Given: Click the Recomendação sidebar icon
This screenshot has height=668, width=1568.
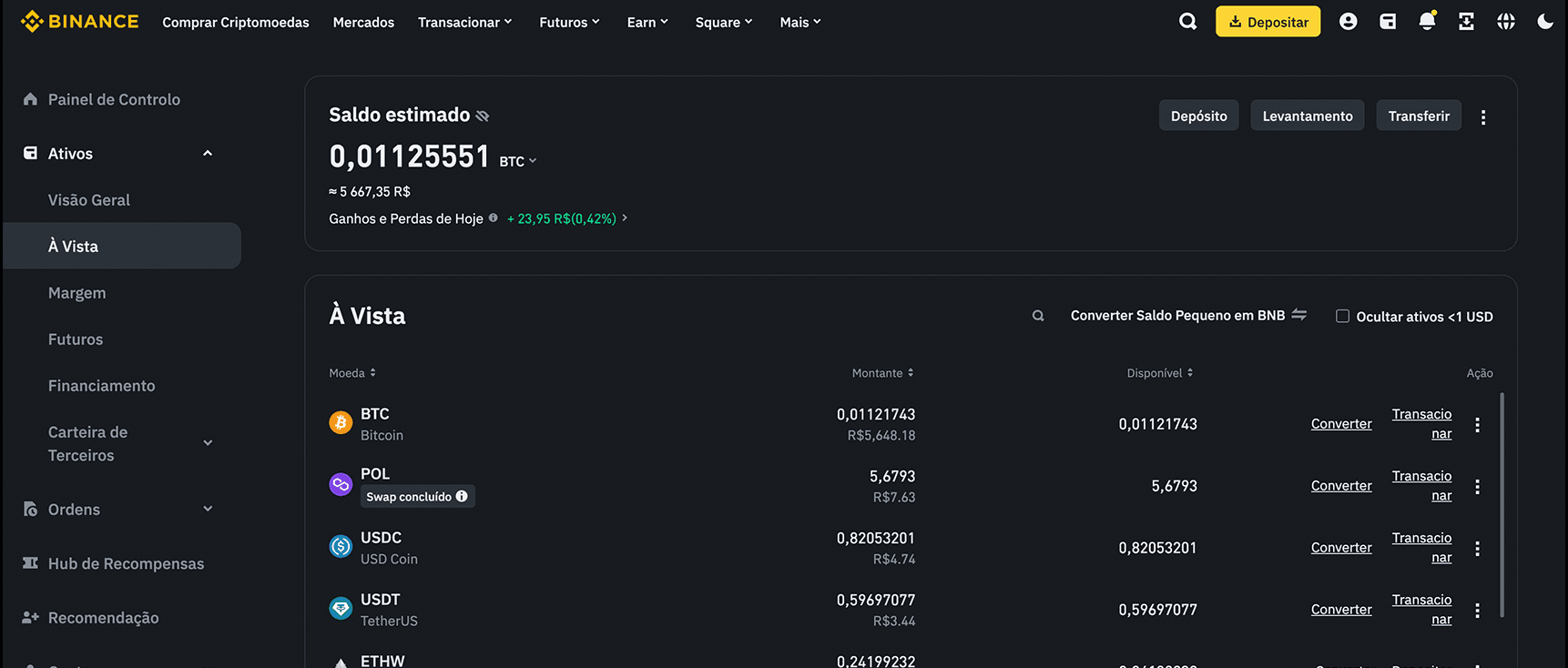Looking at the screenshot, I should 30,617.
